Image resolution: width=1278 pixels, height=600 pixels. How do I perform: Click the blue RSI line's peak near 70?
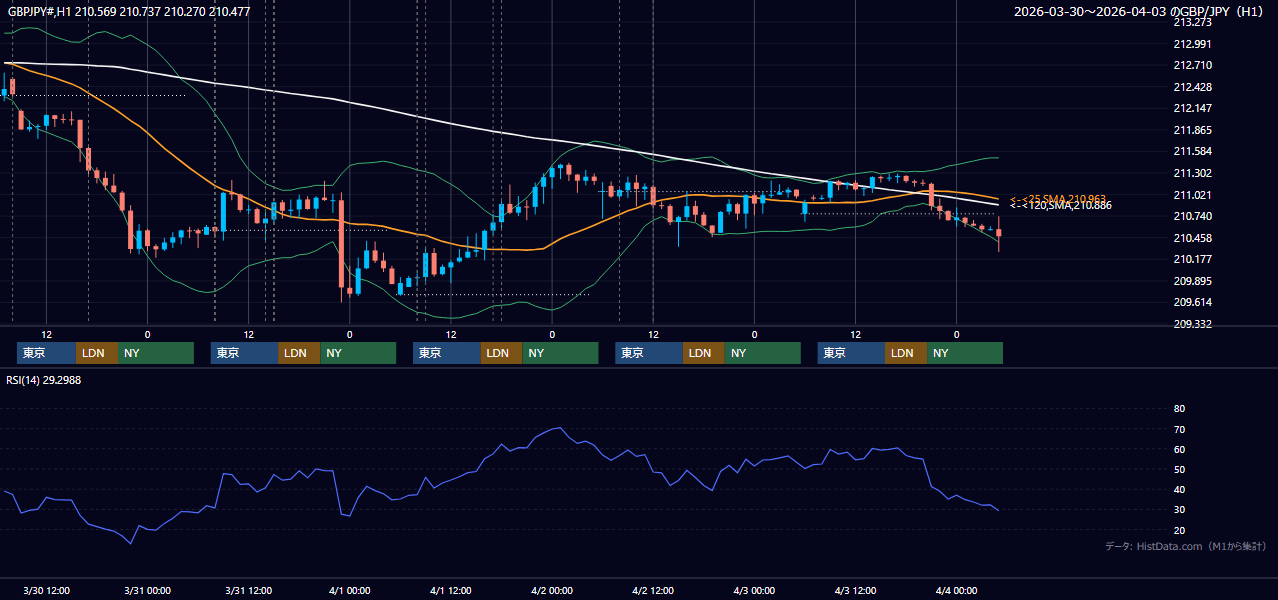pos(560,428)
